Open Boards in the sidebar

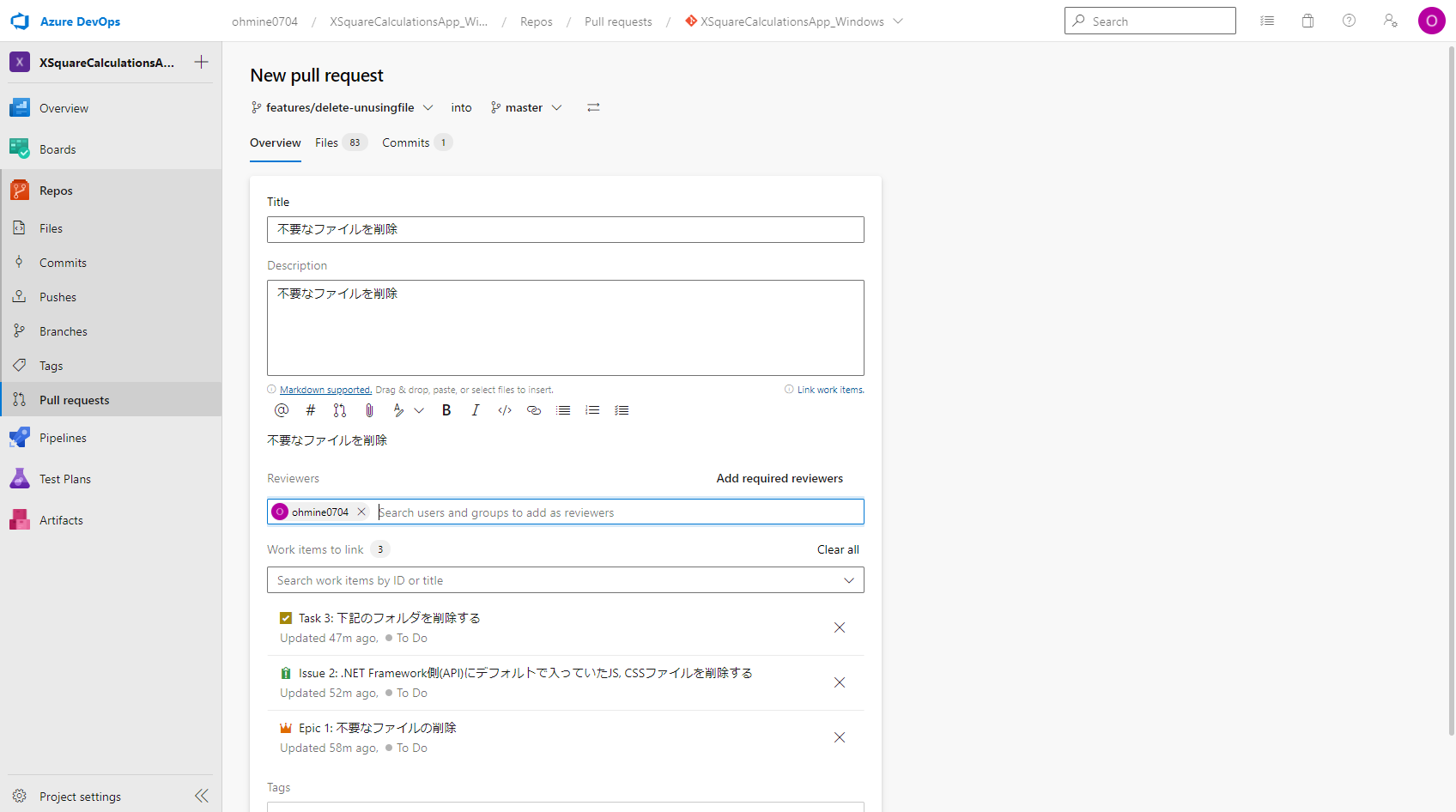pos(111,149)
